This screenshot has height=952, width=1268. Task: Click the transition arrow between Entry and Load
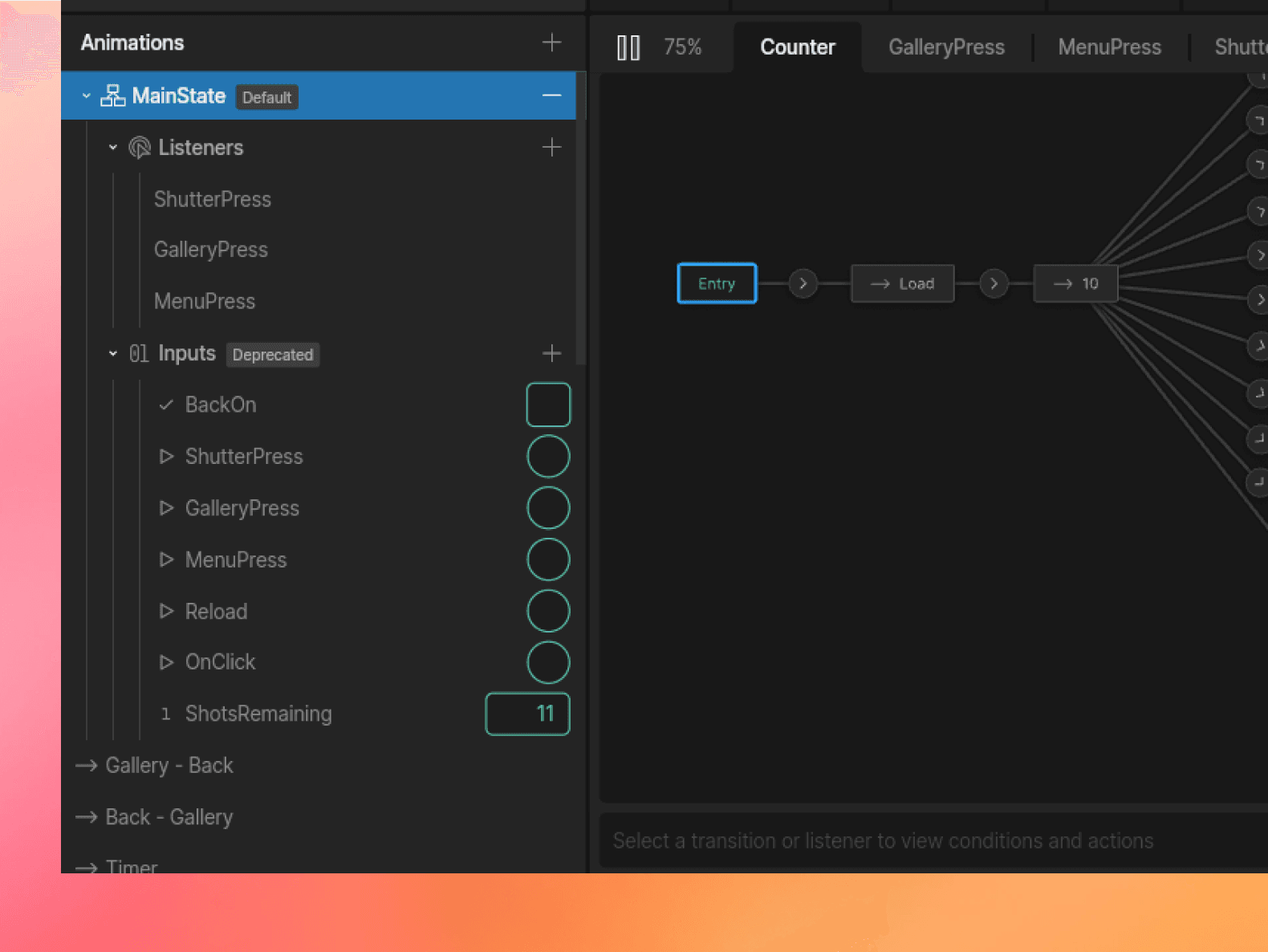pyautogui.click(x=803, y=283)
